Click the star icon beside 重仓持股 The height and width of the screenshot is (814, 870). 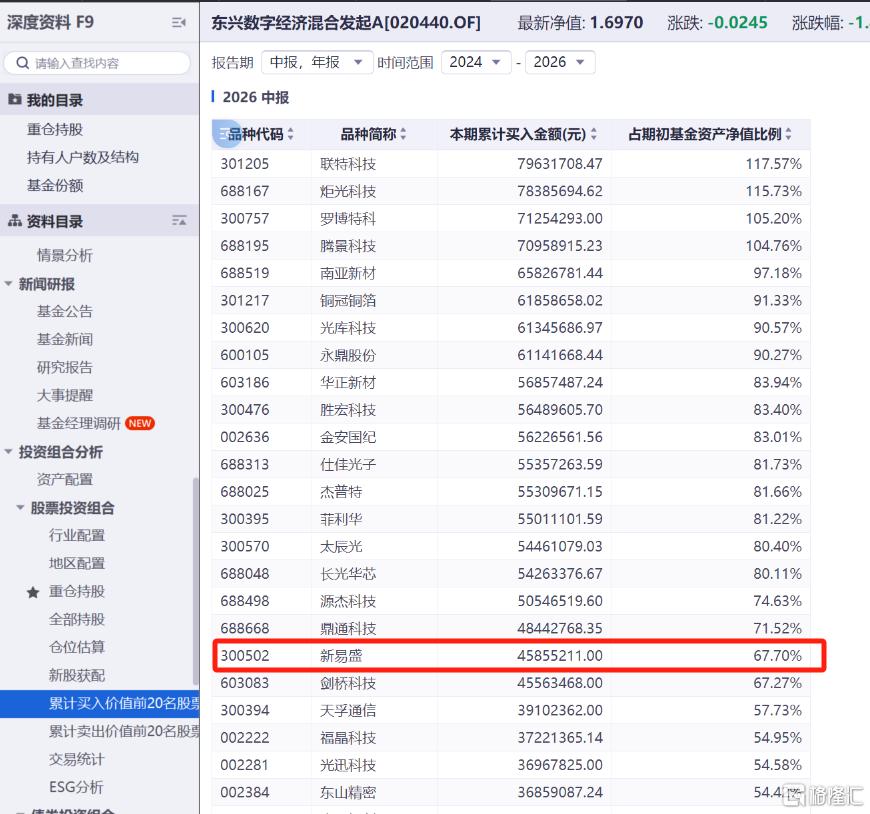(33, 592)
